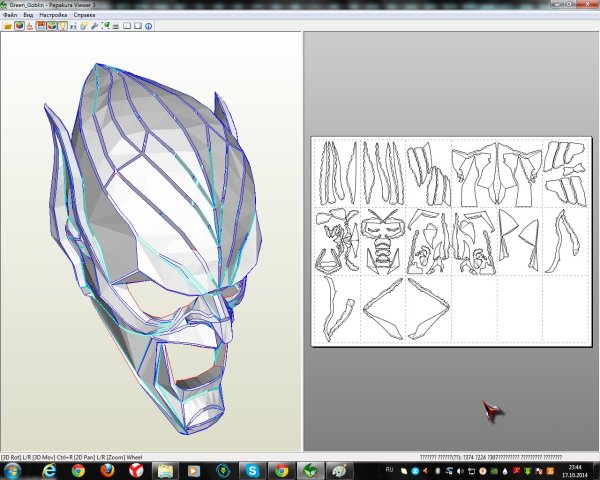Click the Bluetooth tray icon

point(438,471)
